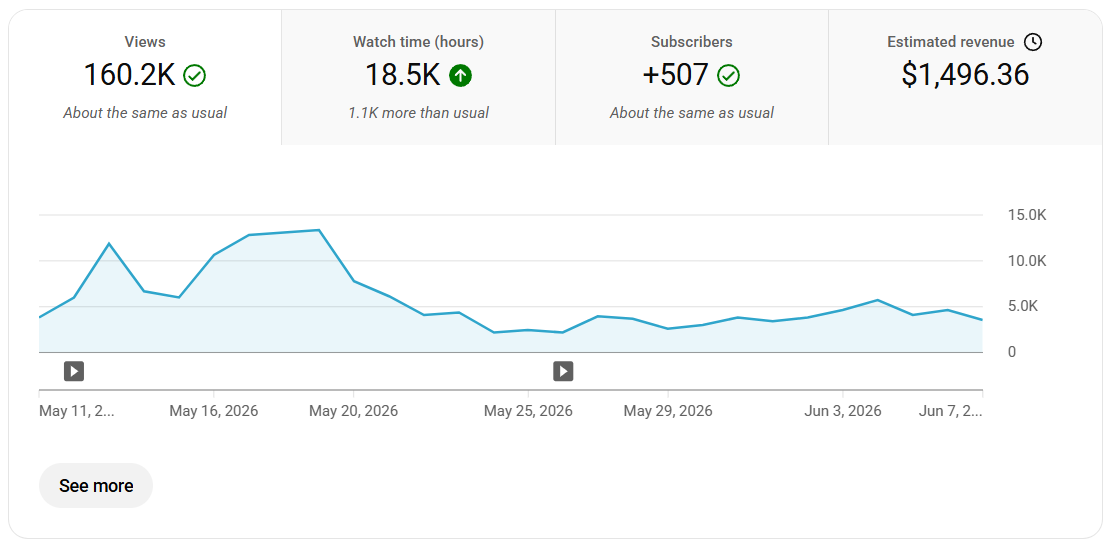Click the green up arrow beside Watch time

click(460, 76)
